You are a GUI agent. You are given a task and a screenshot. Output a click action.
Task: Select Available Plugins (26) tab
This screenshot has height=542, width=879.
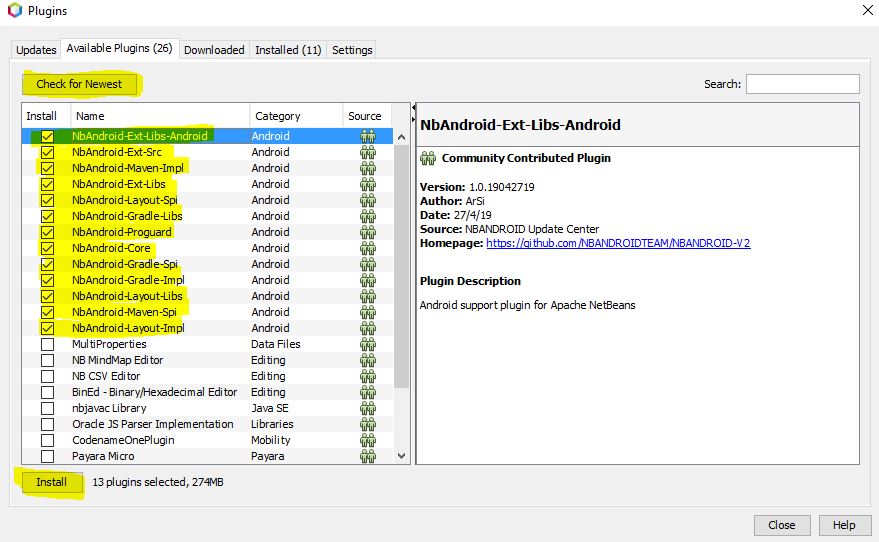coord(119,48)
